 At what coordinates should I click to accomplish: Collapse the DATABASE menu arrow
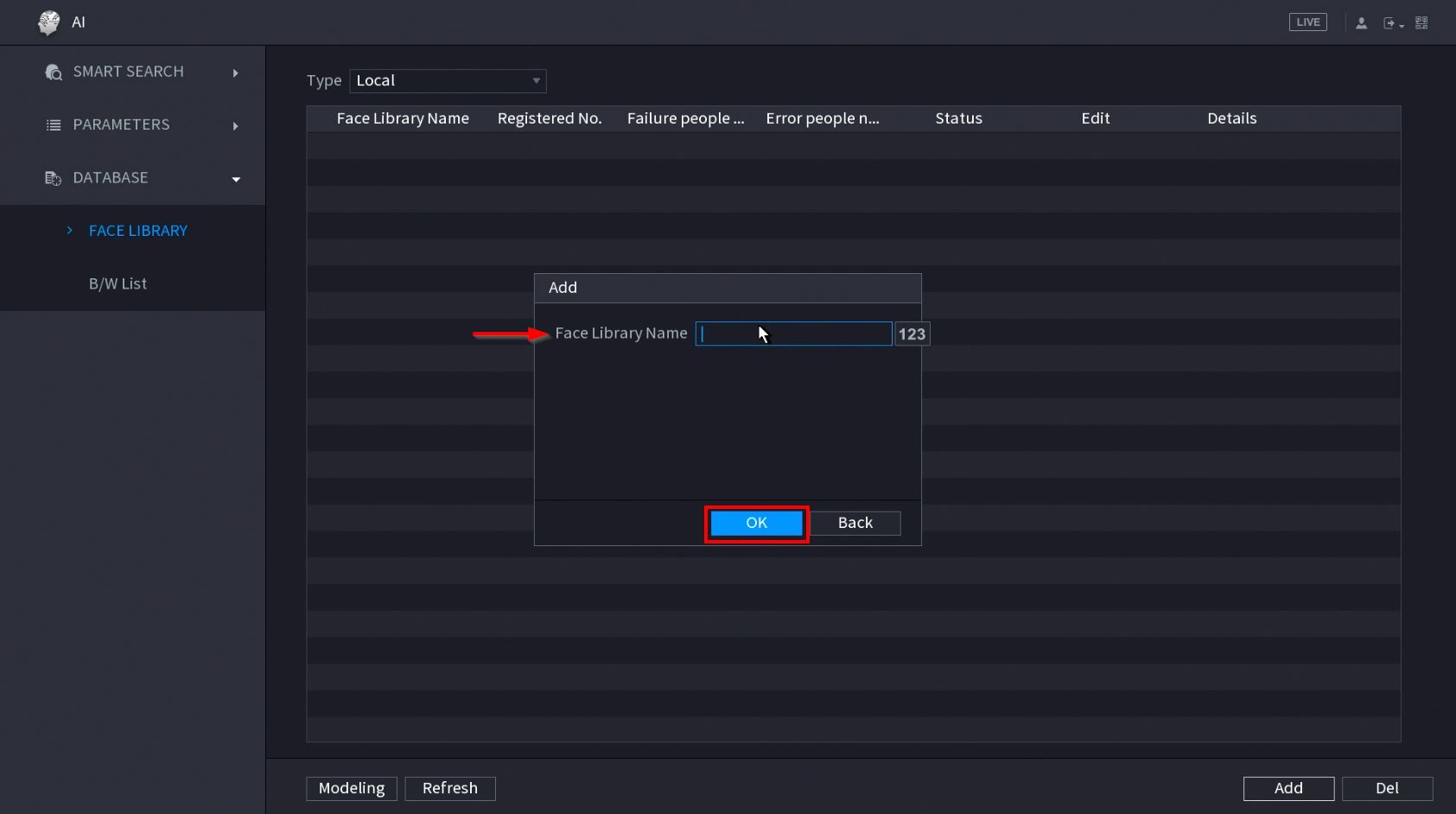236,180
